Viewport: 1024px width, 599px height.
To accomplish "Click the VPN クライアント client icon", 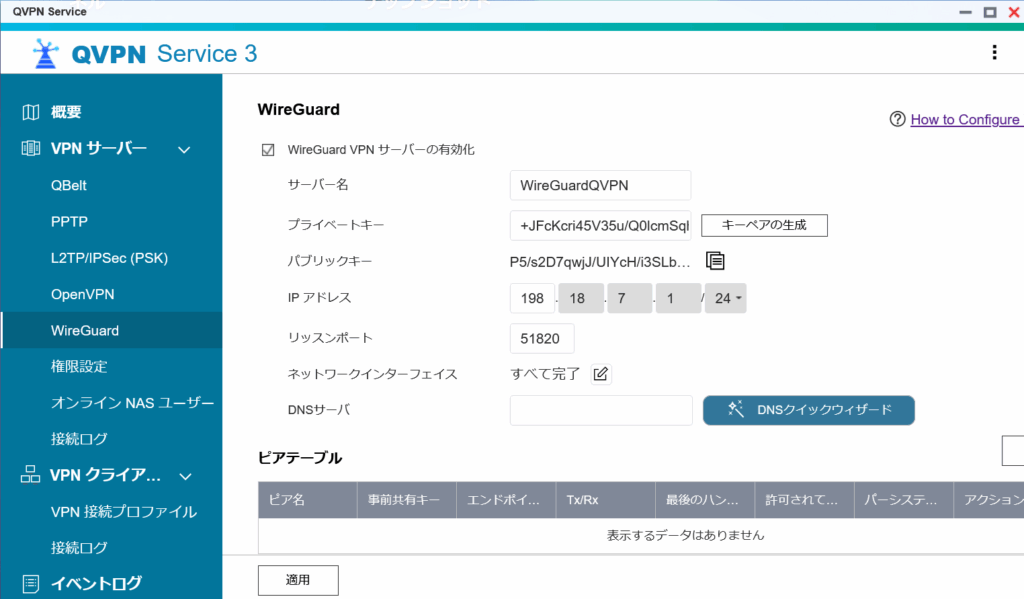I will 31,475.
